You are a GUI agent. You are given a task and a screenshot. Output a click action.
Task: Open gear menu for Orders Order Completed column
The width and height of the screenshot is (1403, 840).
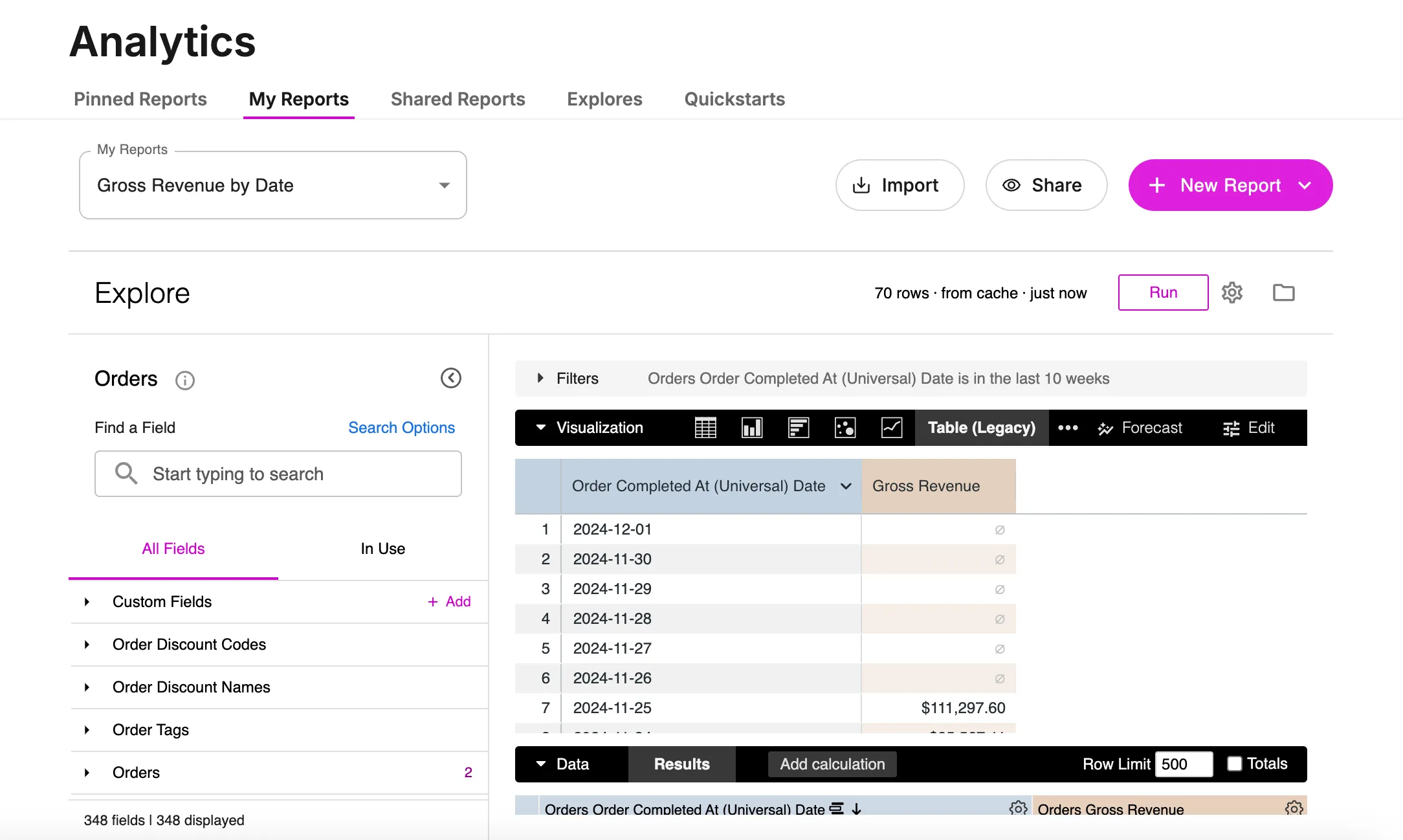[x=1018, y=808]
